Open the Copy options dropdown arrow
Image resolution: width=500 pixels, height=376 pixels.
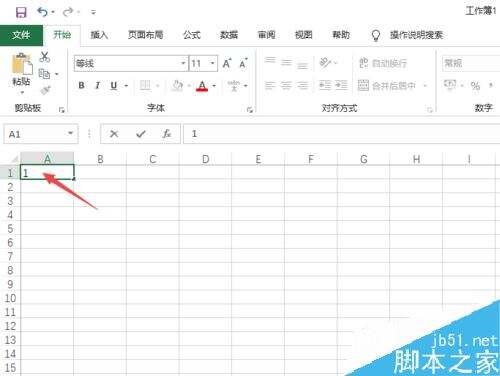point(57,74)
